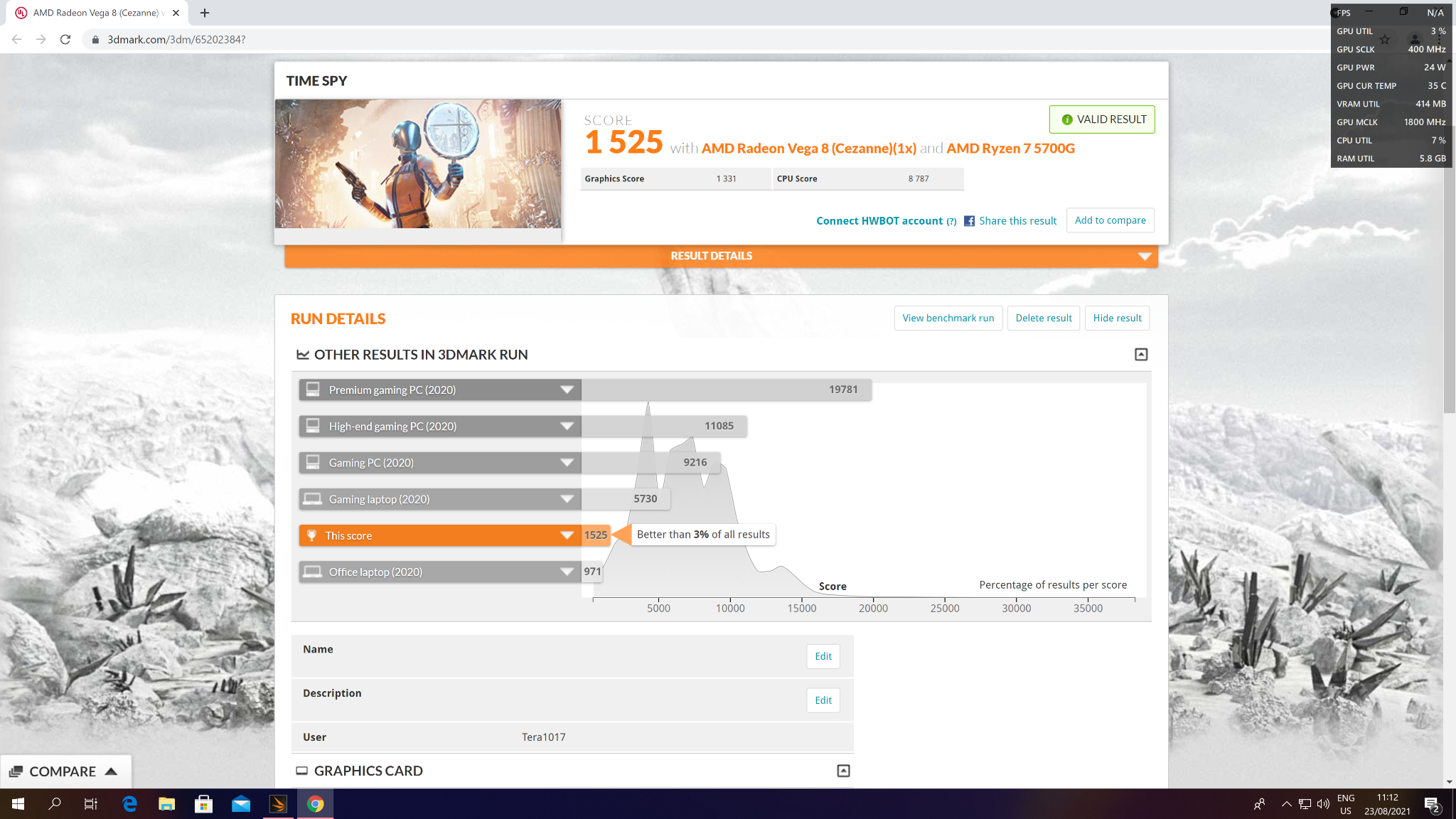
Task: Click the trophy icon on the This score row
Action: click(x=312, y=535)
